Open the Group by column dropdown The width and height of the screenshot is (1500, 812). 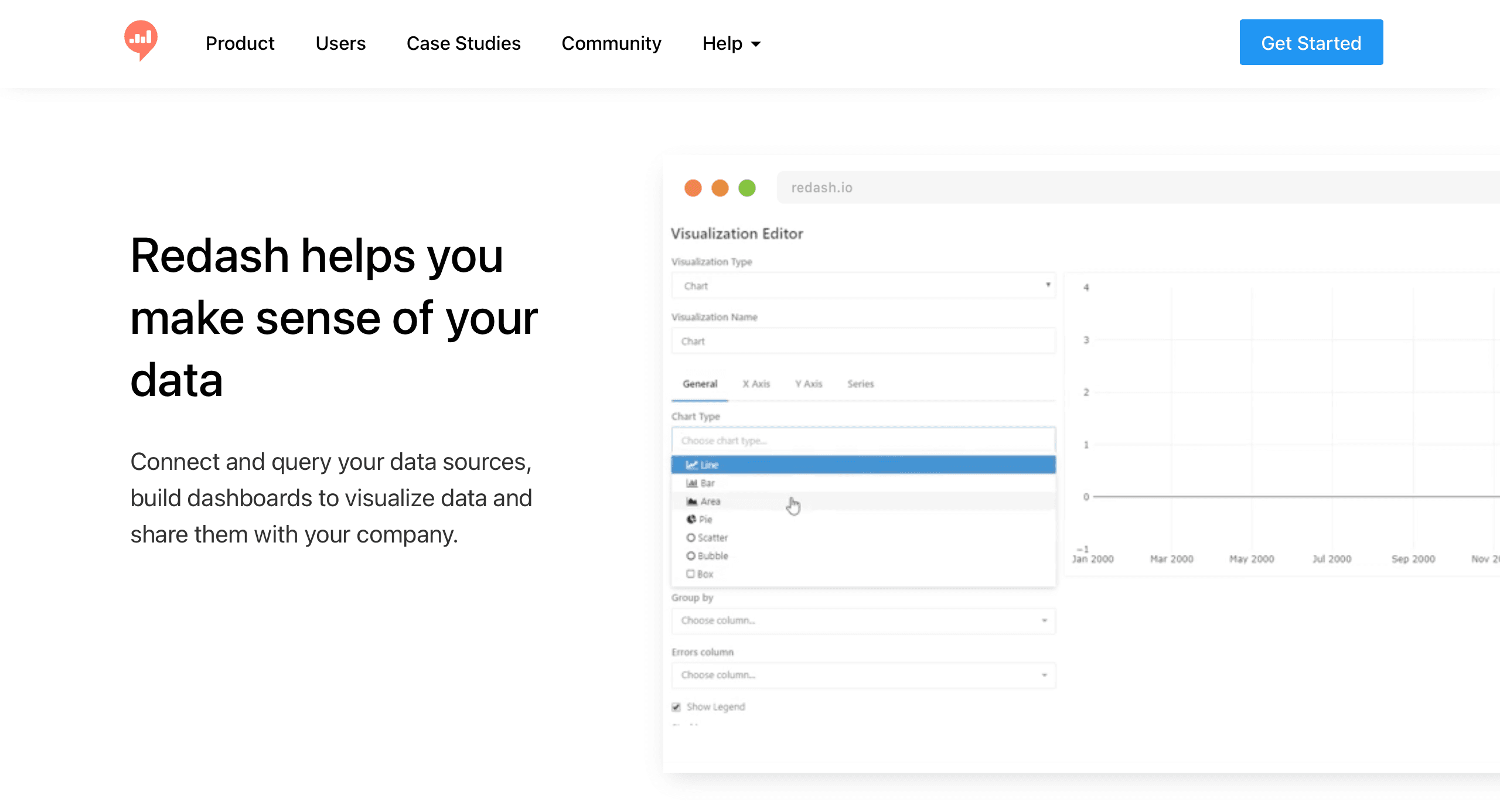pyautogui.click(x=863, y=620)
